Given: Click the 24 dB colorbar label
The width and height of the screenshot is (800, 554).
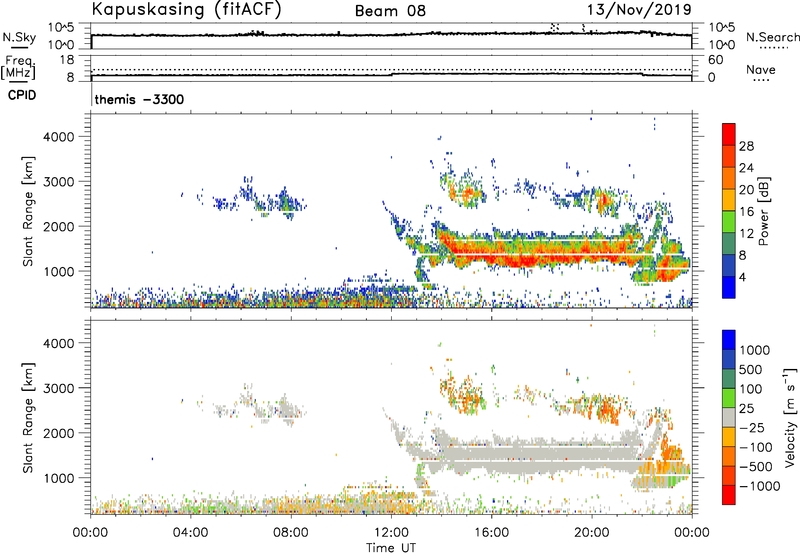Looking at the screenshot, I should click(746, 168).
